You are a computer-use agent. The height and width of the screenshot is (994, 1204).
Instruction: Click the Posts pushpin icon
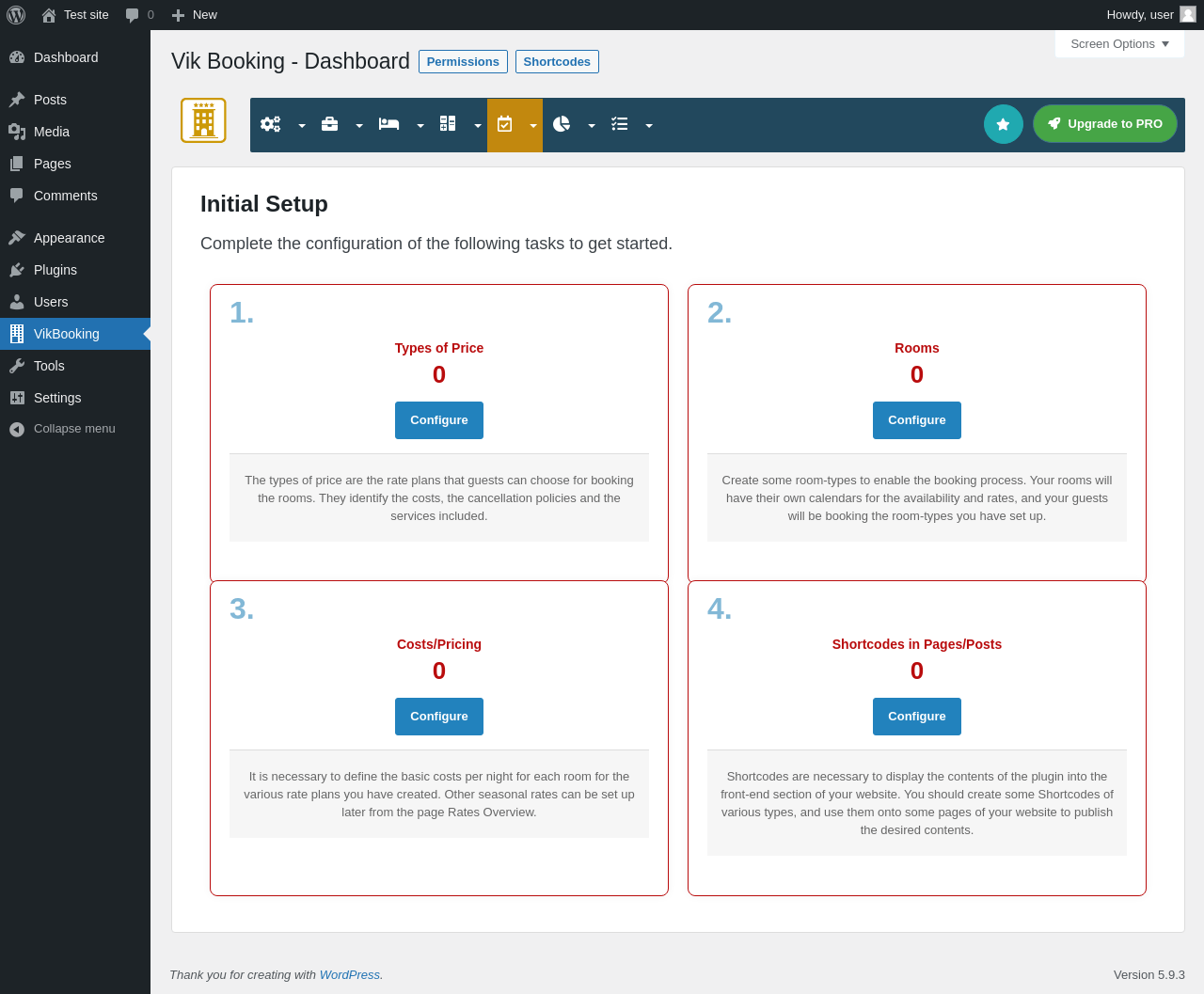tap(17, 100)
